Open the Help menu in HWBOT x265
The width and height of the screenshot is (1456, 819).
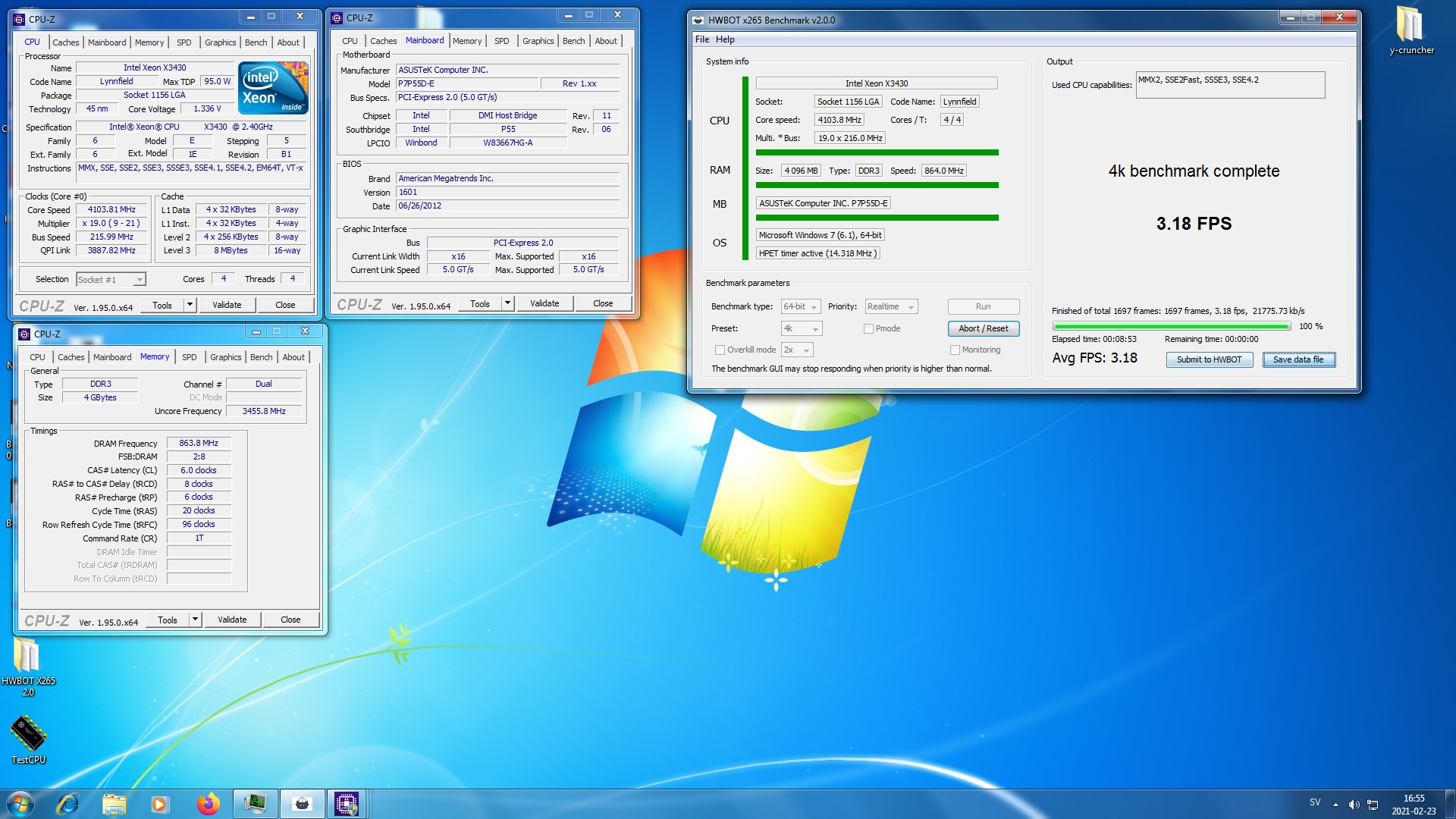725,39
